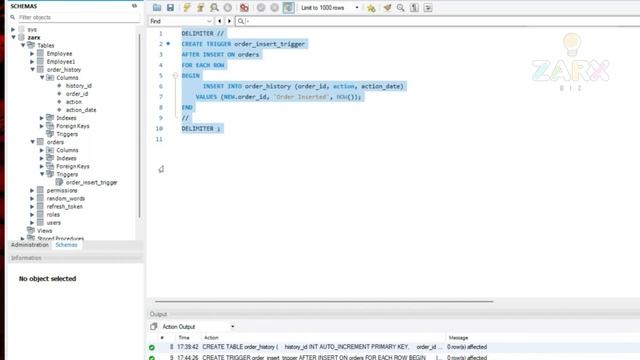This screenshot has height=360, width=640.
Task: Expand the random_words table
Action: [x=32, y=199]
